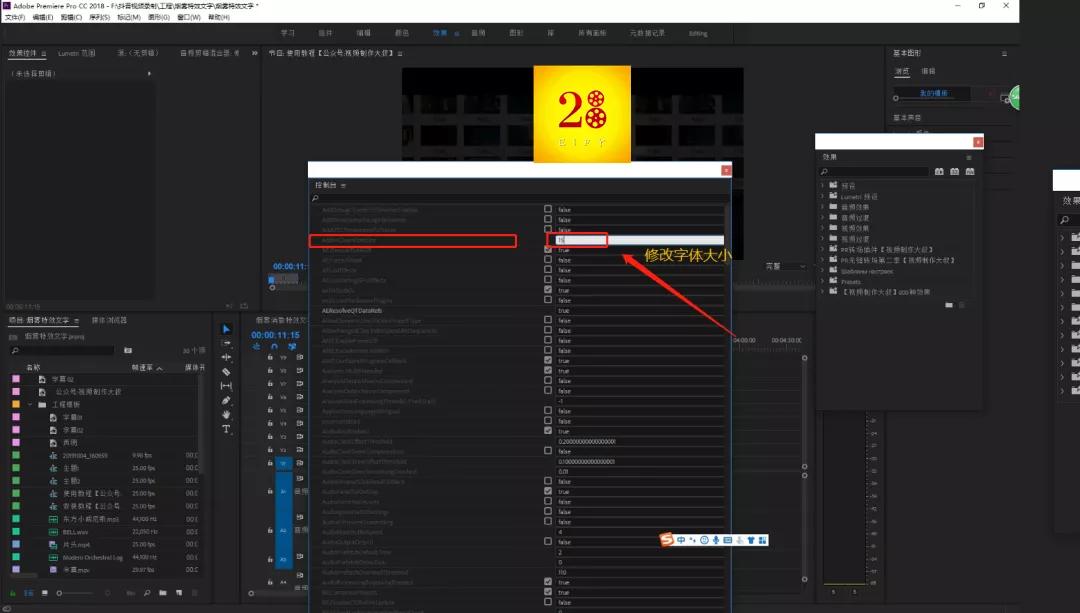1080x613 pixels.
Task: Adjust the project panel thumbnail zoom slider
Action: (74, 593)
